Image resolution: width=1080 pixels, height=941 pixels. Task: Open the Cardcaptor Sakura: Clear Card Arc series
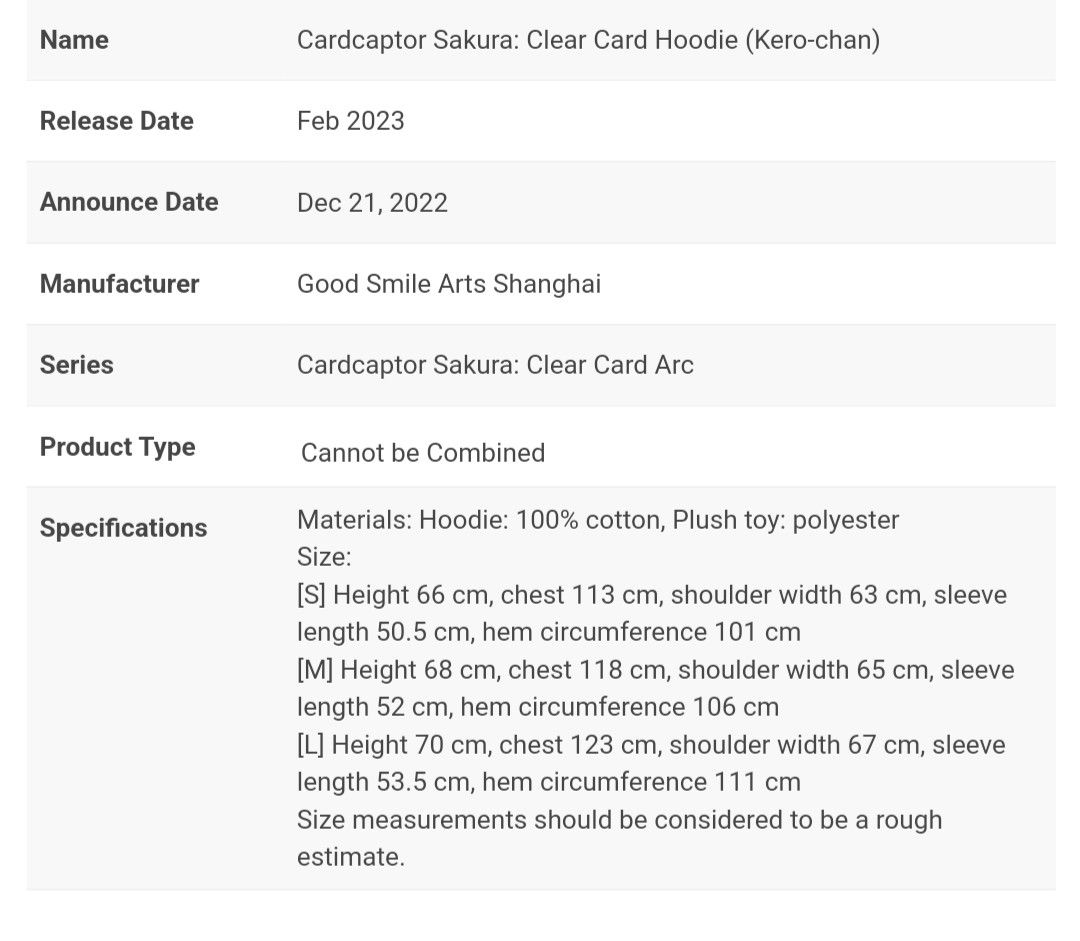click(495, 365)
